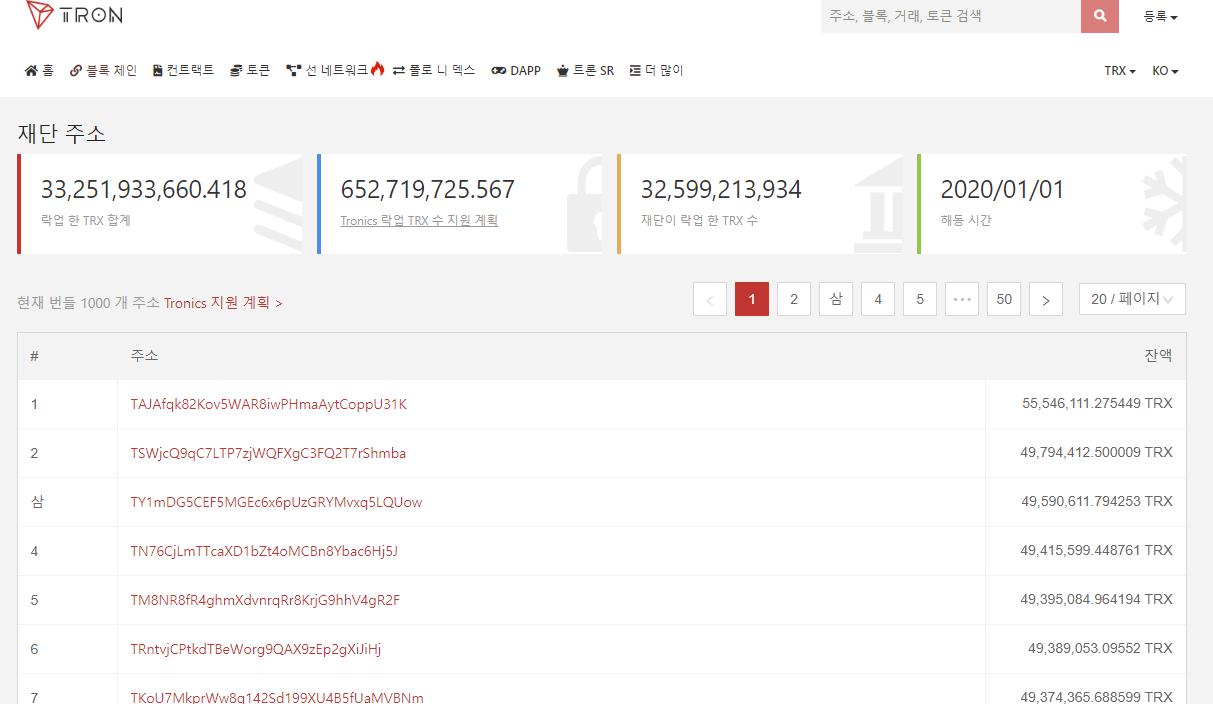This screenshot has width=1213, height=704.
Task: Open the 20 / 페이지 page-size dropdown
Action: coord(1132,299)
